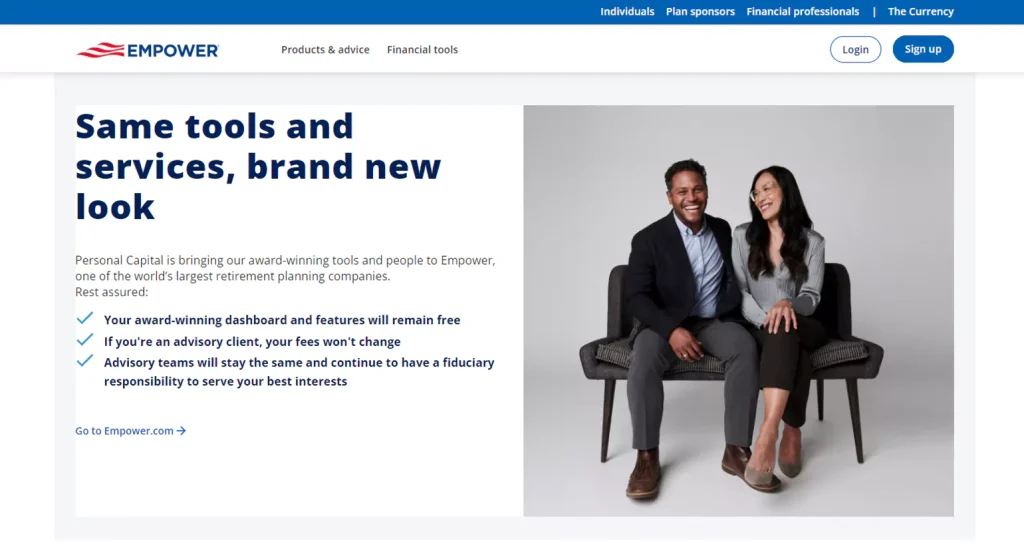The height and width of the screenshot is (559, 1024).
Task: Click the "fiduciary responsibility" bullet text
Action: tap(299, 372)
